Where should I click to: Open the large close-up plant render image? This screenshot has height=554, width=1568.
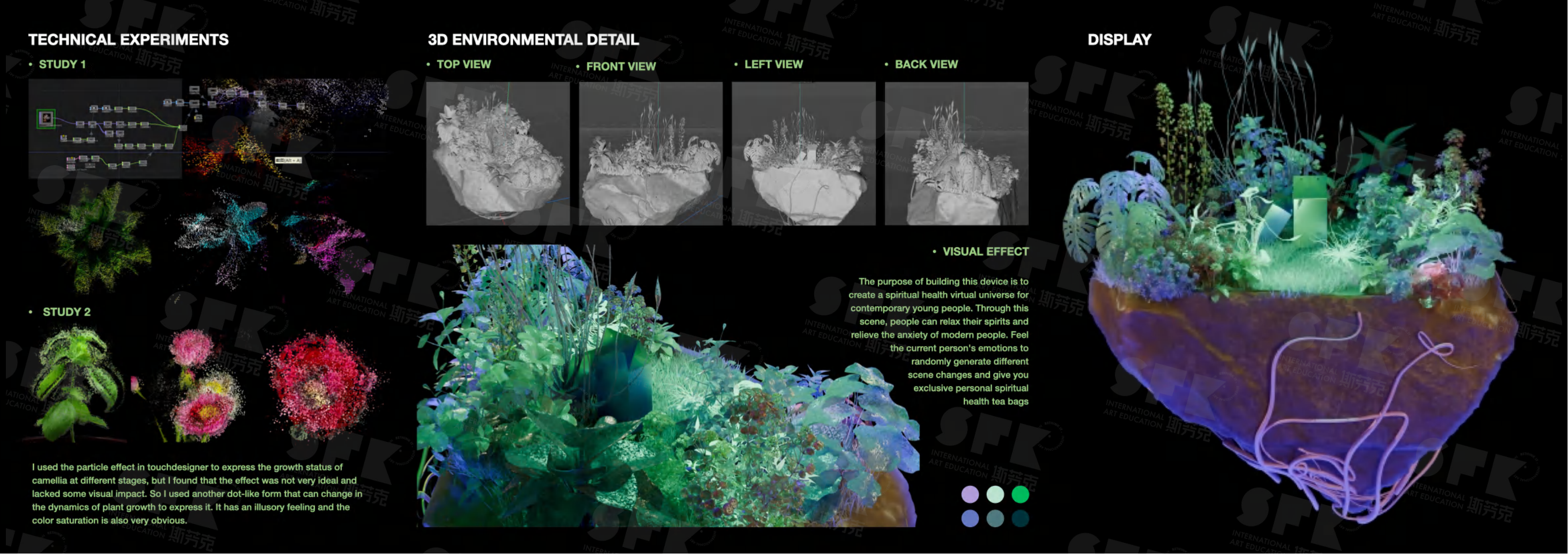click(668, 385)
